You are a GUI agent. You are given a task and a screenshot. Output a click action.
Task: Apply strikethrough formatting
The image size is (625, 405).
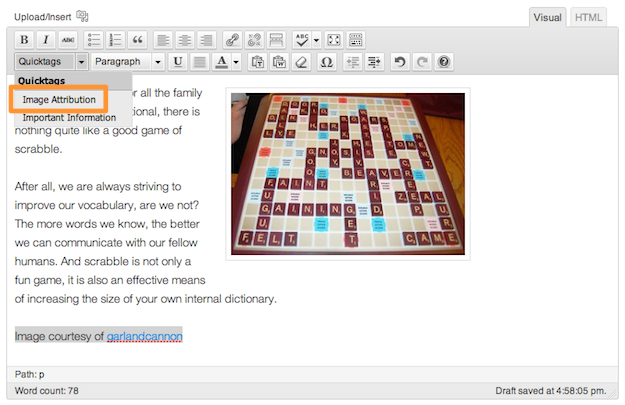click(67, 40)
